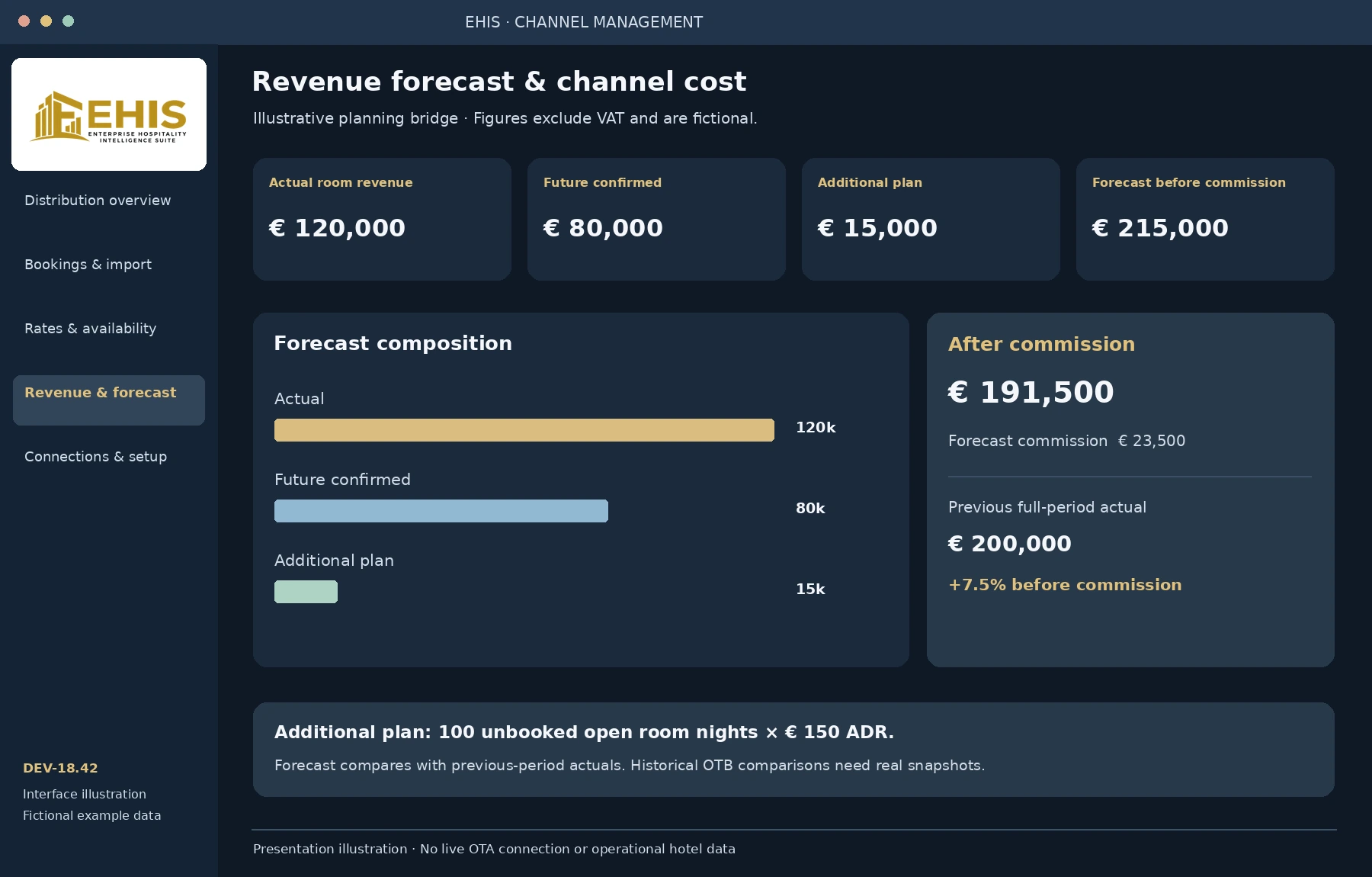Go to Bookings & import
Image resolution: width=1372 pixels, height=877 pixels.
(x=88, y=265)
